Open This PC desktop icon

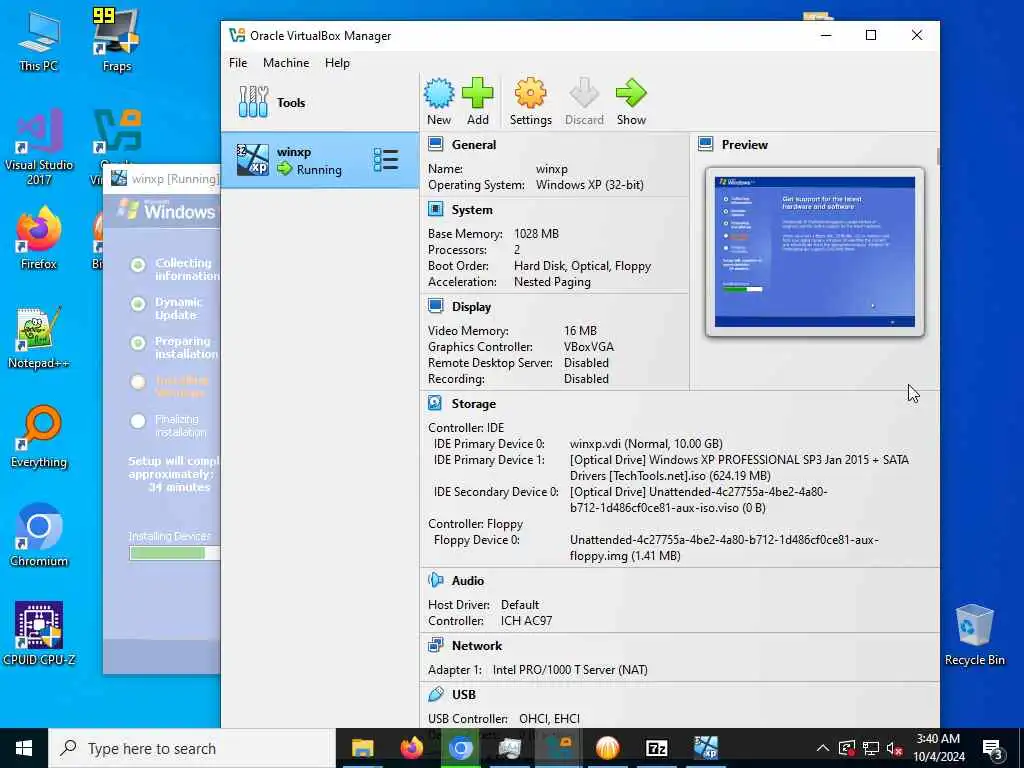39,41
